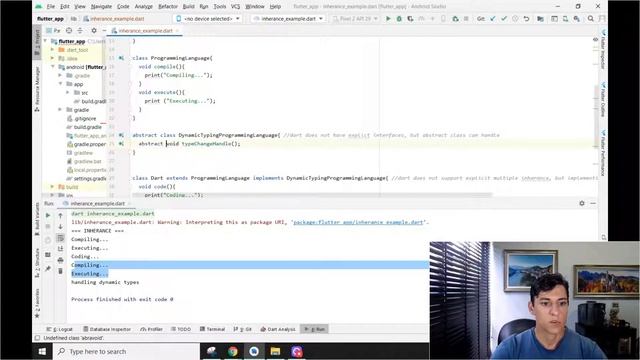Run the app with green play button
This screenshot has width=640, height=360.
[388, 19]
